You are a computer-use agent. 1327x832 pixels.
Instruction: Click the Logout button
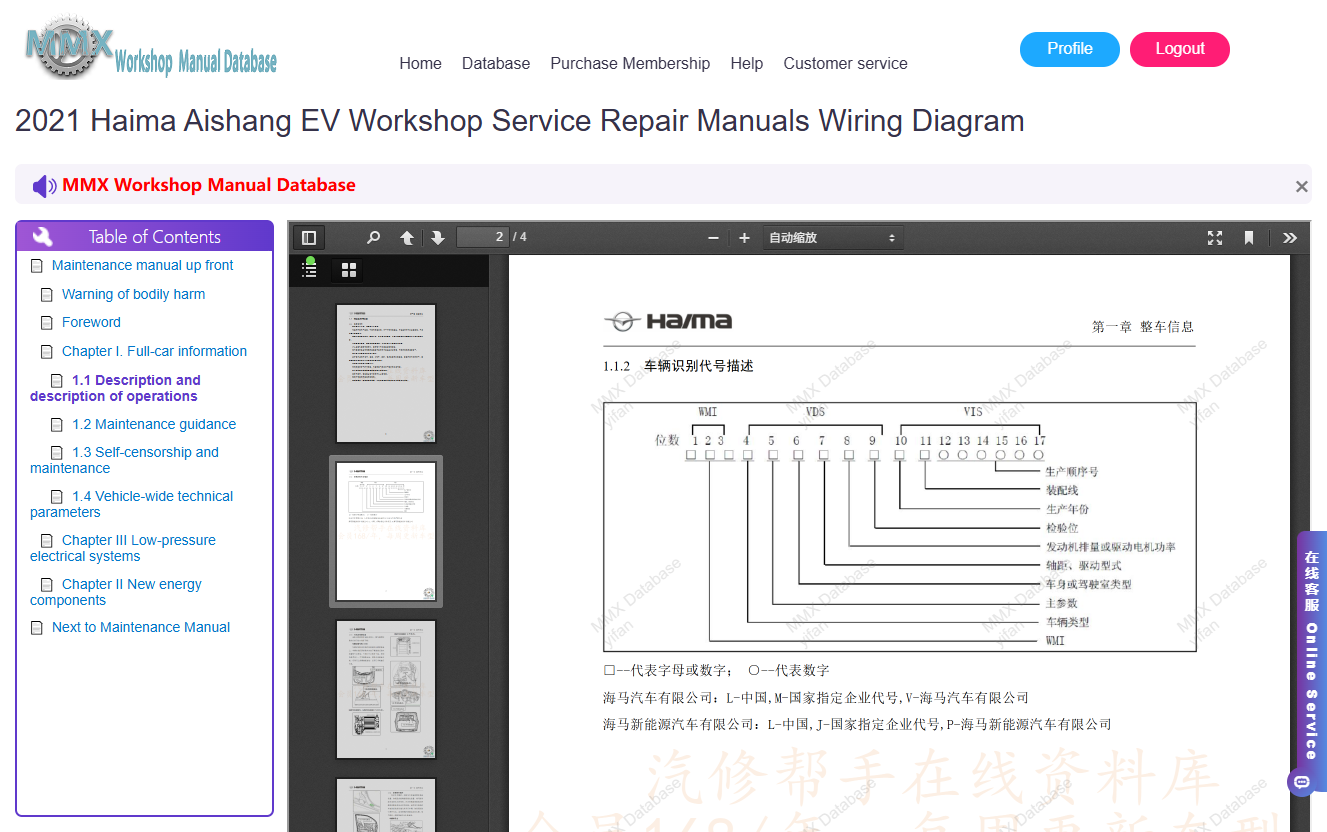1180,49
